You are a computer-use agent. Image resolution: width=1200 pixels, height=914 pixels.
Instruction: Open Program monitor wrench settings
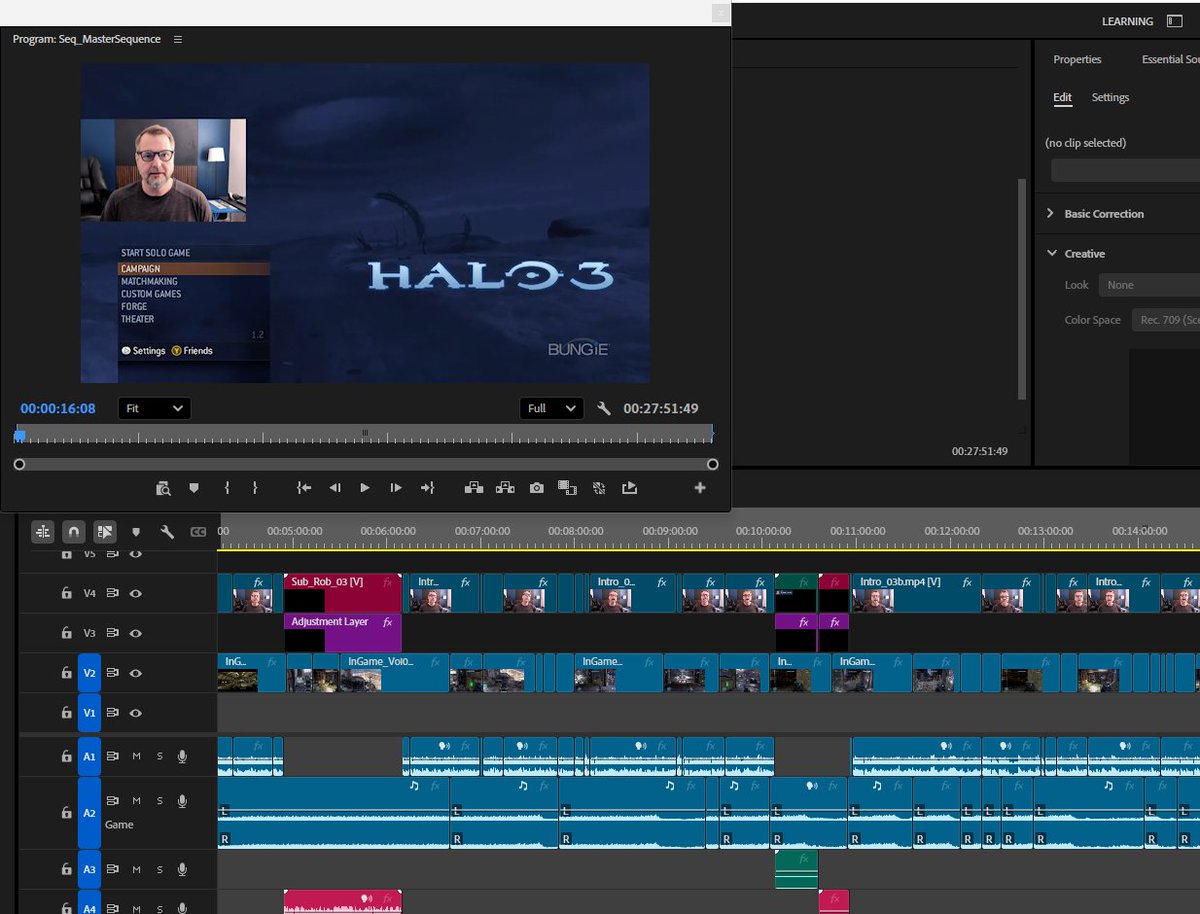pos(604,408)
